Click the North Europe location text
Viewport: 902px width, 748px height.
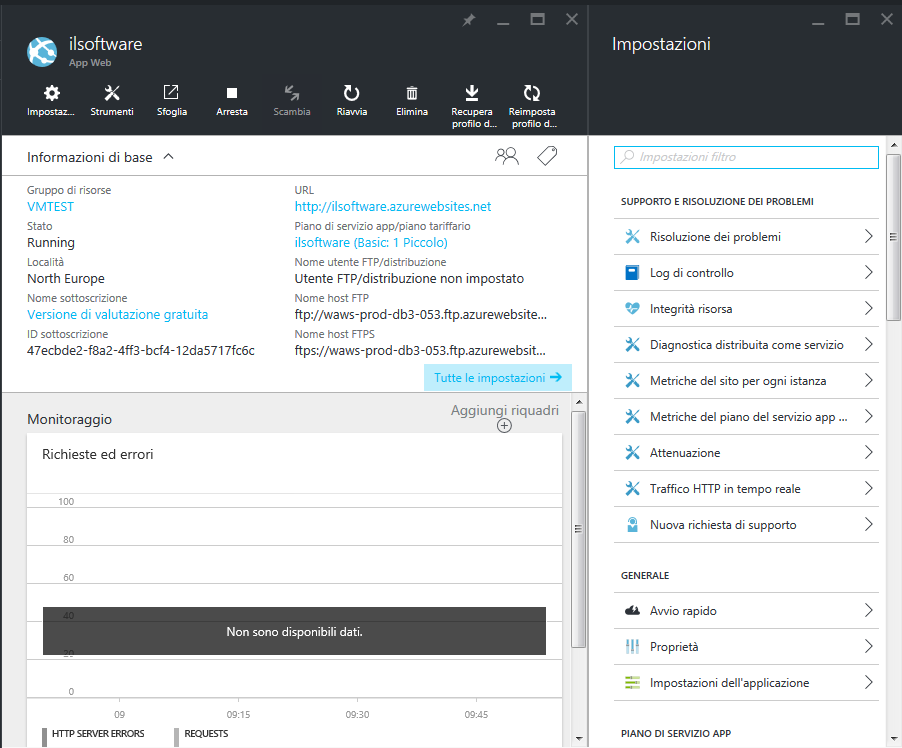pyautogui.click(x=66, y=278)
